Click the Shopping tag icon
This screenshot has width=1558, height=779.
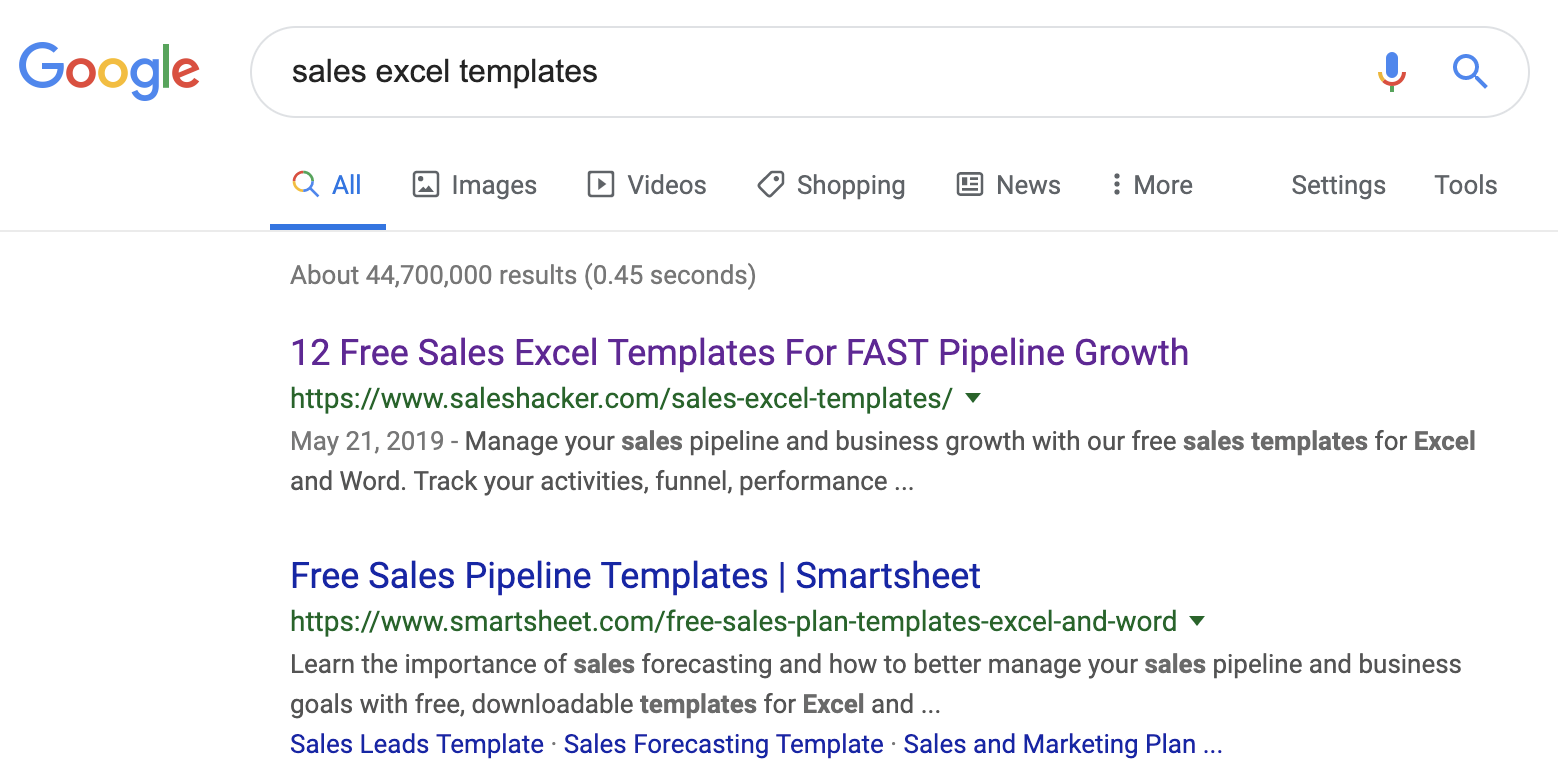pyautogui.click(x=770, y=185)
